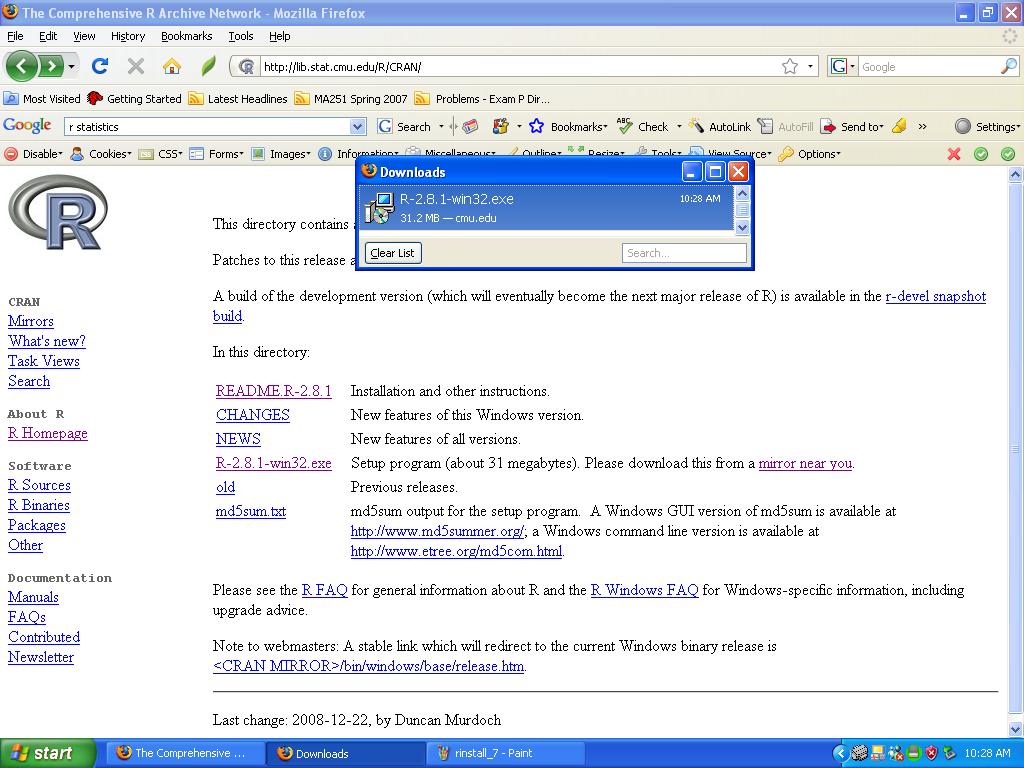Click the Home icon in navigation bar
This screenshot has height=768, width=1024.
click(x=172, y=67)
